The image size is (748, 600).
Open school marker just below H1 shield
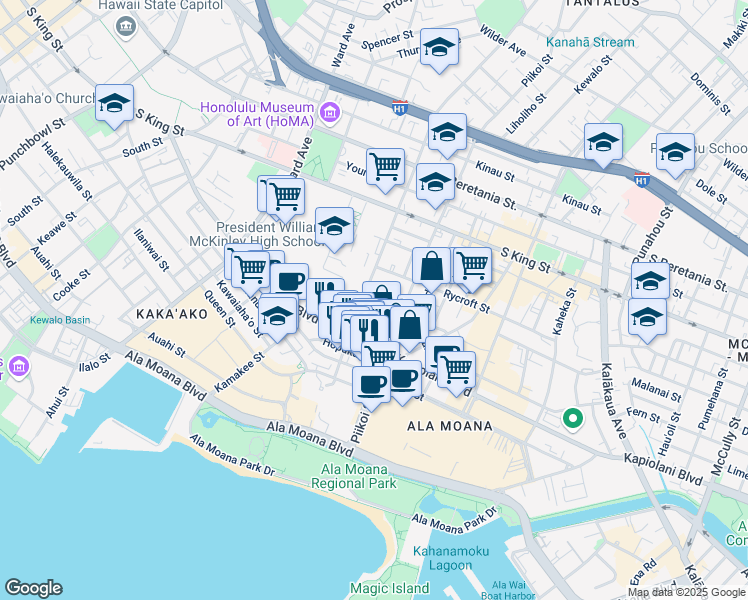447,136
